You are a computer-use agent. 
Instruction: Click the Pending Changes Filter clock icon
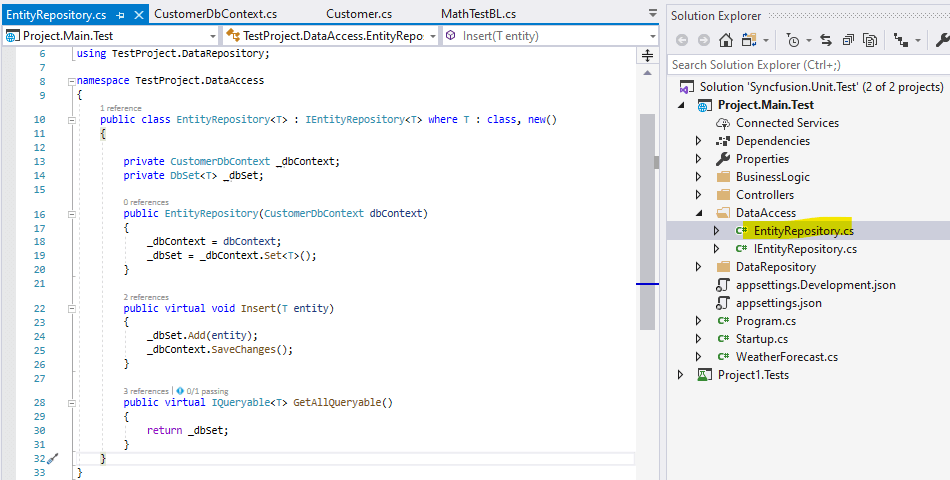coord(793,40)
